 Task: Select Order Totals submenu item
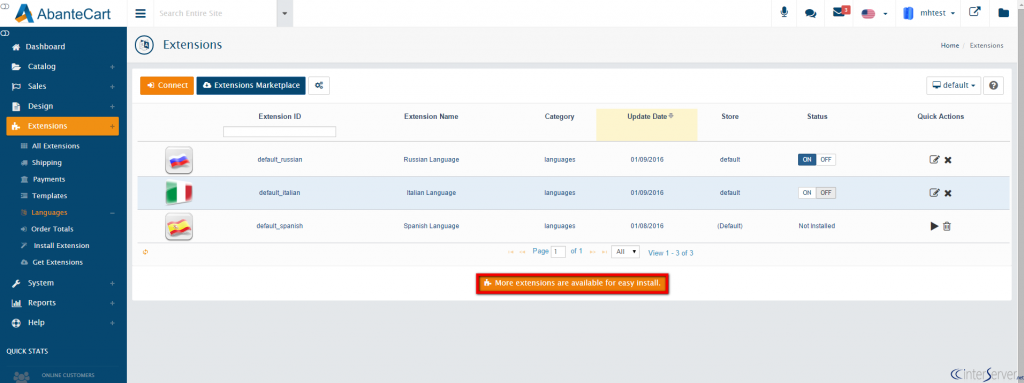(x=52, y=229)
